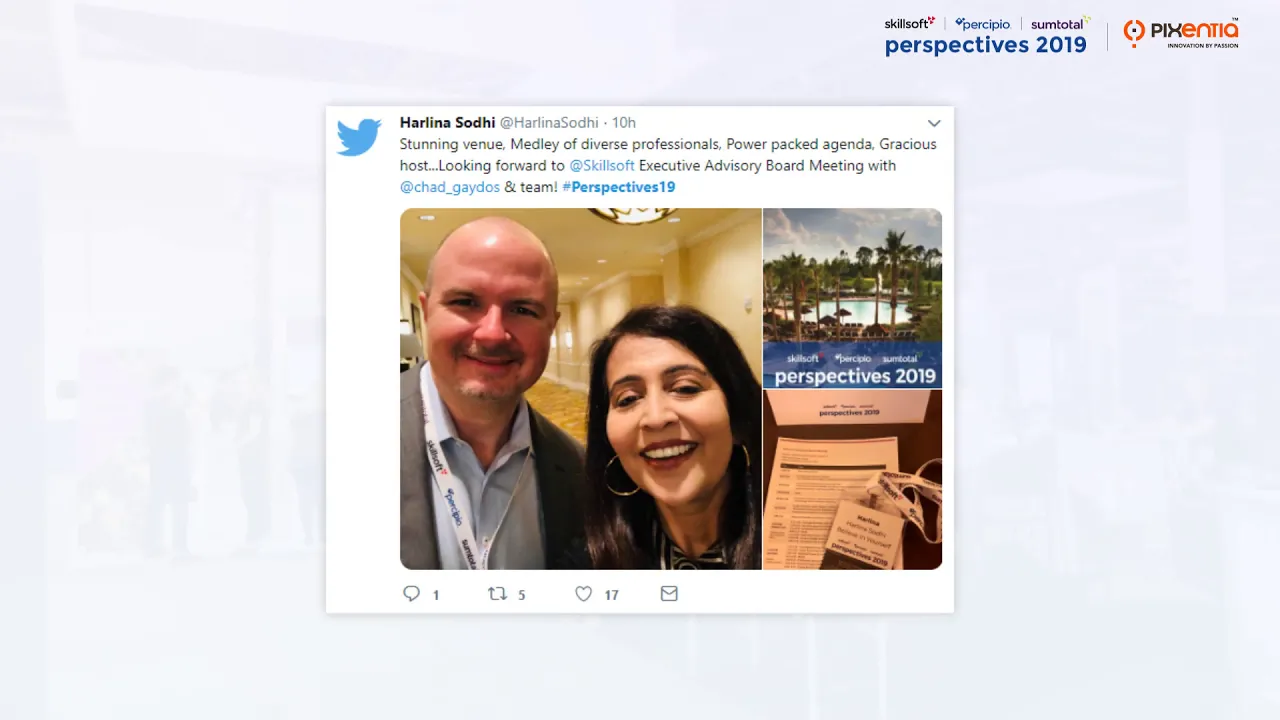1280x720 pixels.
Task: Click the retweet arrows icon
Action: coord(497,594)
